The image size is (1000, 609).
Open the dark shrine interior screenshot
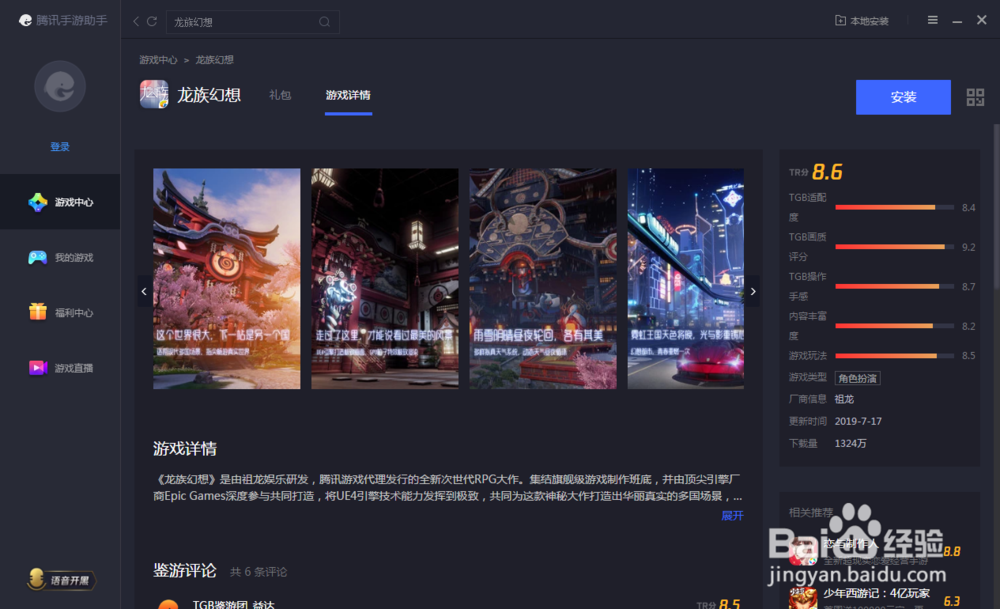(x=385, y=279)
